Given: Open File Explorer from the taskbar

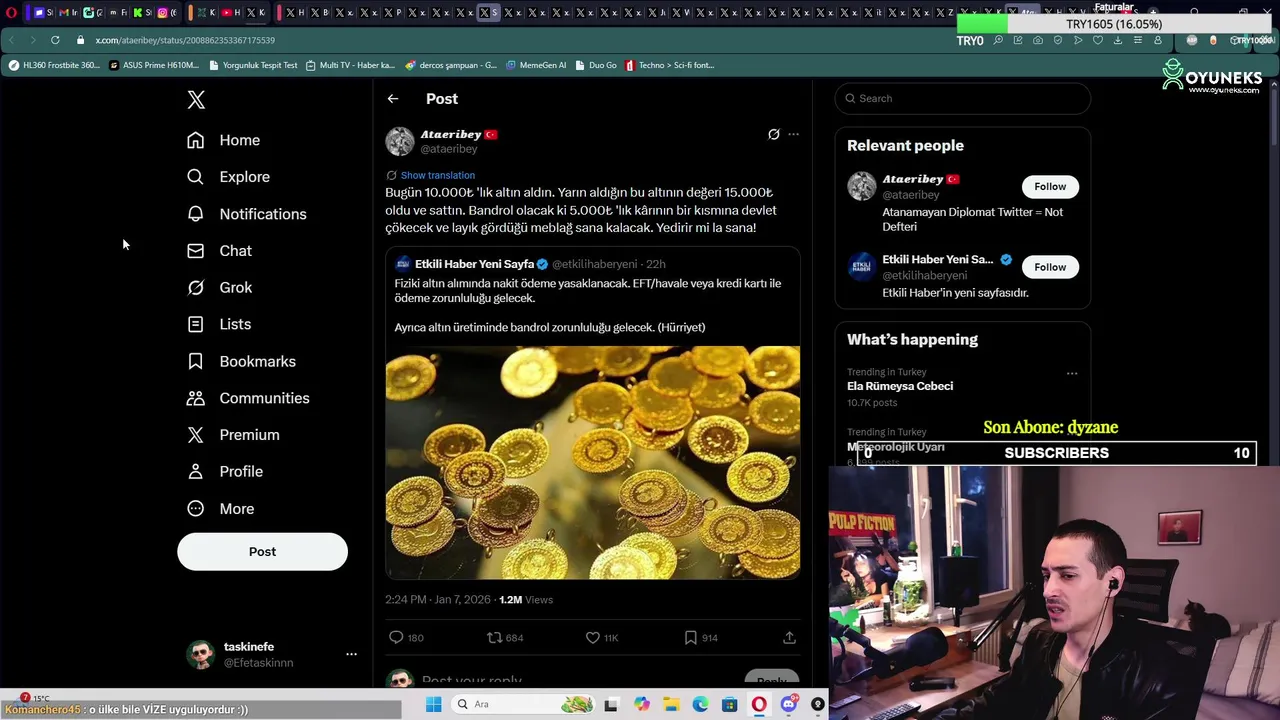Looking at the screenshot, I should click(x=671, y=704).
